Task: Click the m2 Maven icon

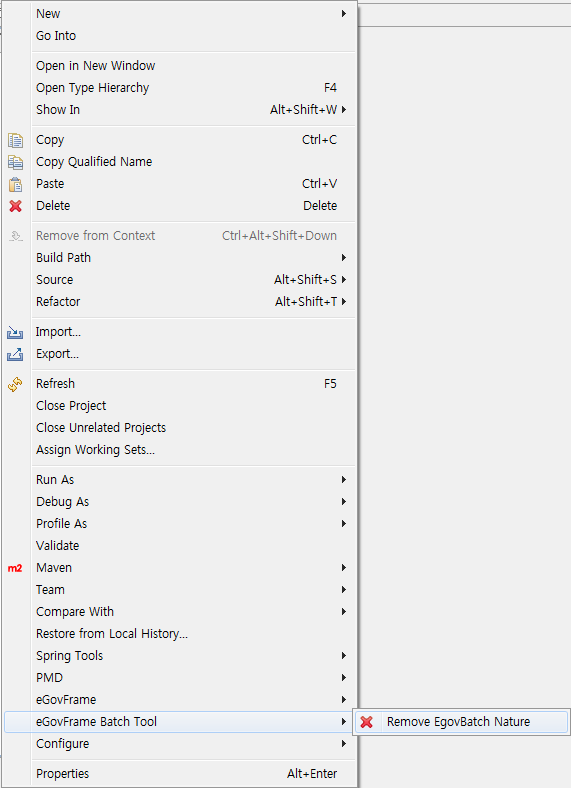Action: (x=15, y=568)
